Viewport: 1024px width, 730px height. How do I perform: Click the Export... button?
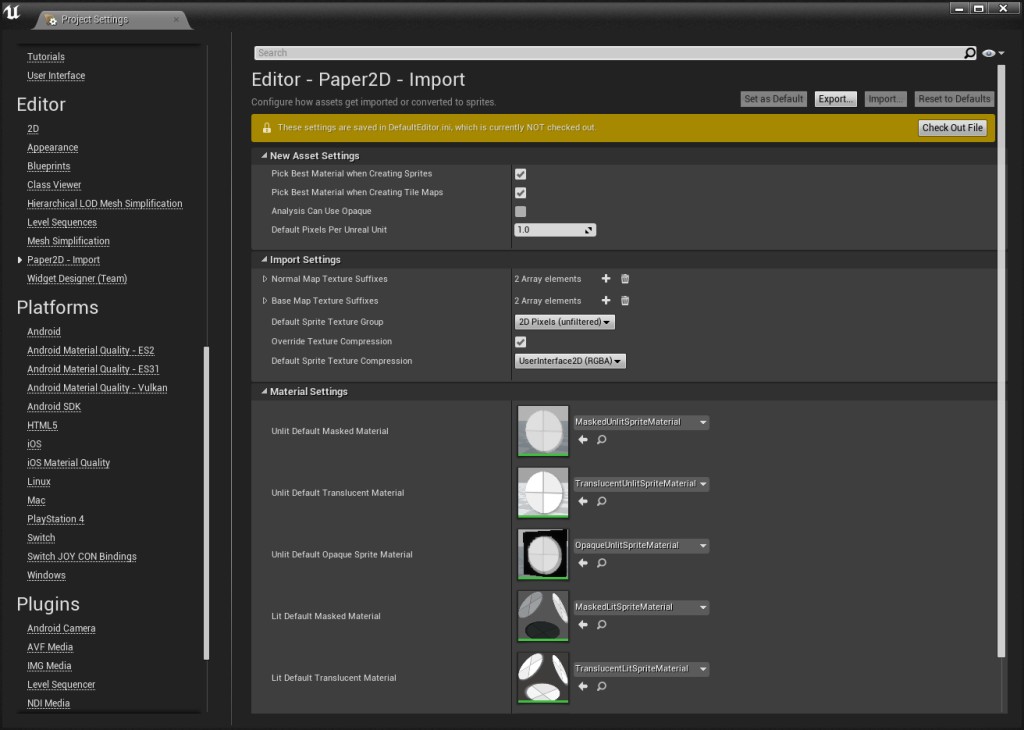click(835, 99)
